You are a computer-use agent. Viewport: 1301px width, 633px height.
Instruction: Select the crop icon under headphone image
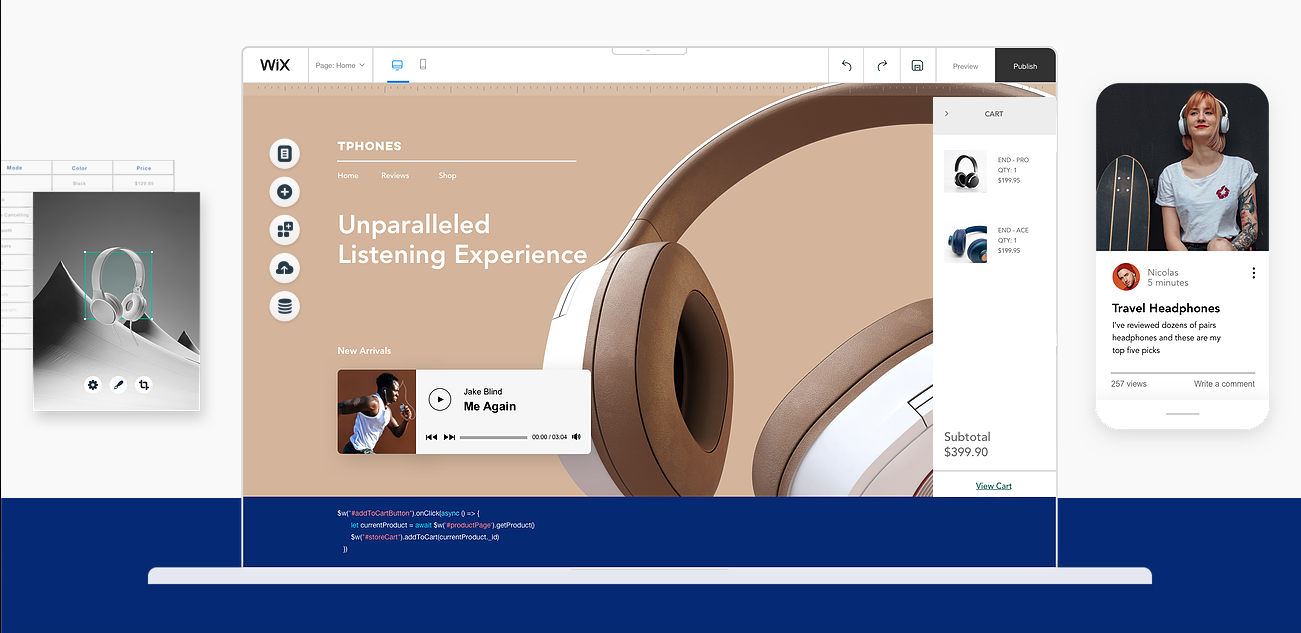144,384
